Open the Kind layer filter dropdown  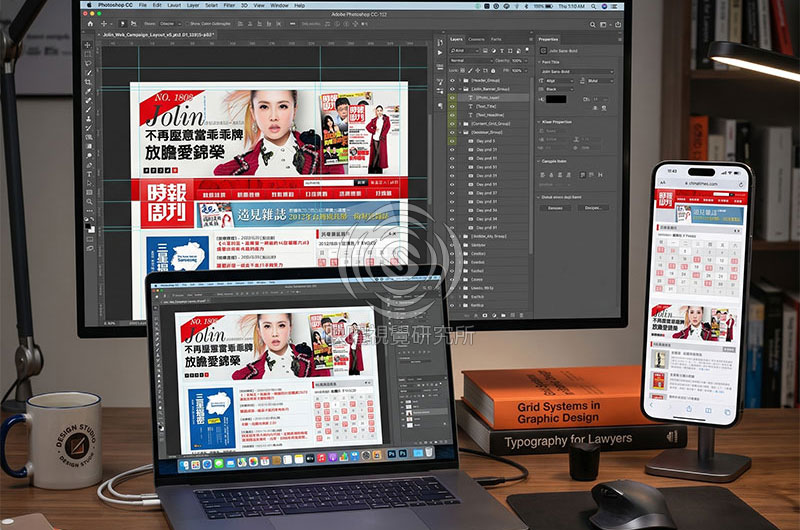[464, 51]
